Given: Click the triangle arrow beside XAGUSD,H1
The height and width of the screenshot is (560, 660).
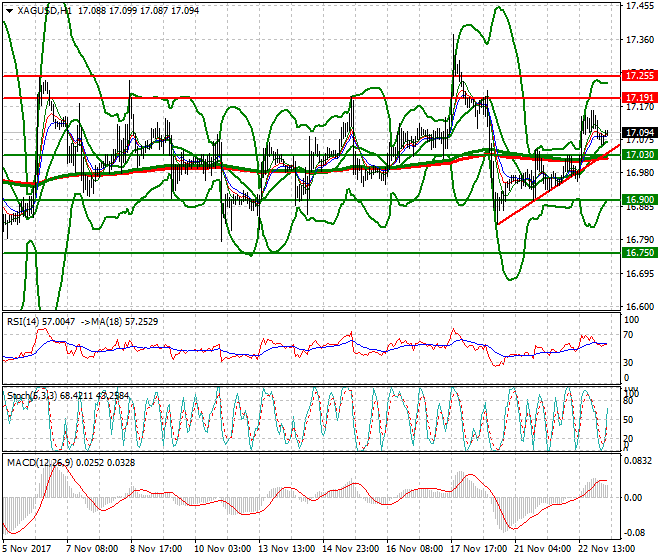Looking at the screenshot, I should click(x=9, y=10).
